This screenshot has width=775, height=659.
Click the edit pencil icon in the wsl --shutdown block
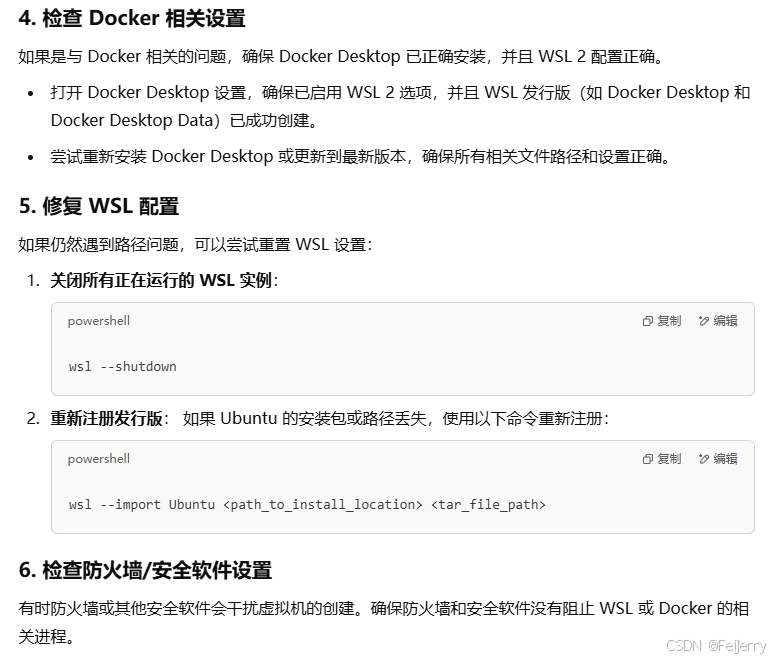click(x=703, y=321)
